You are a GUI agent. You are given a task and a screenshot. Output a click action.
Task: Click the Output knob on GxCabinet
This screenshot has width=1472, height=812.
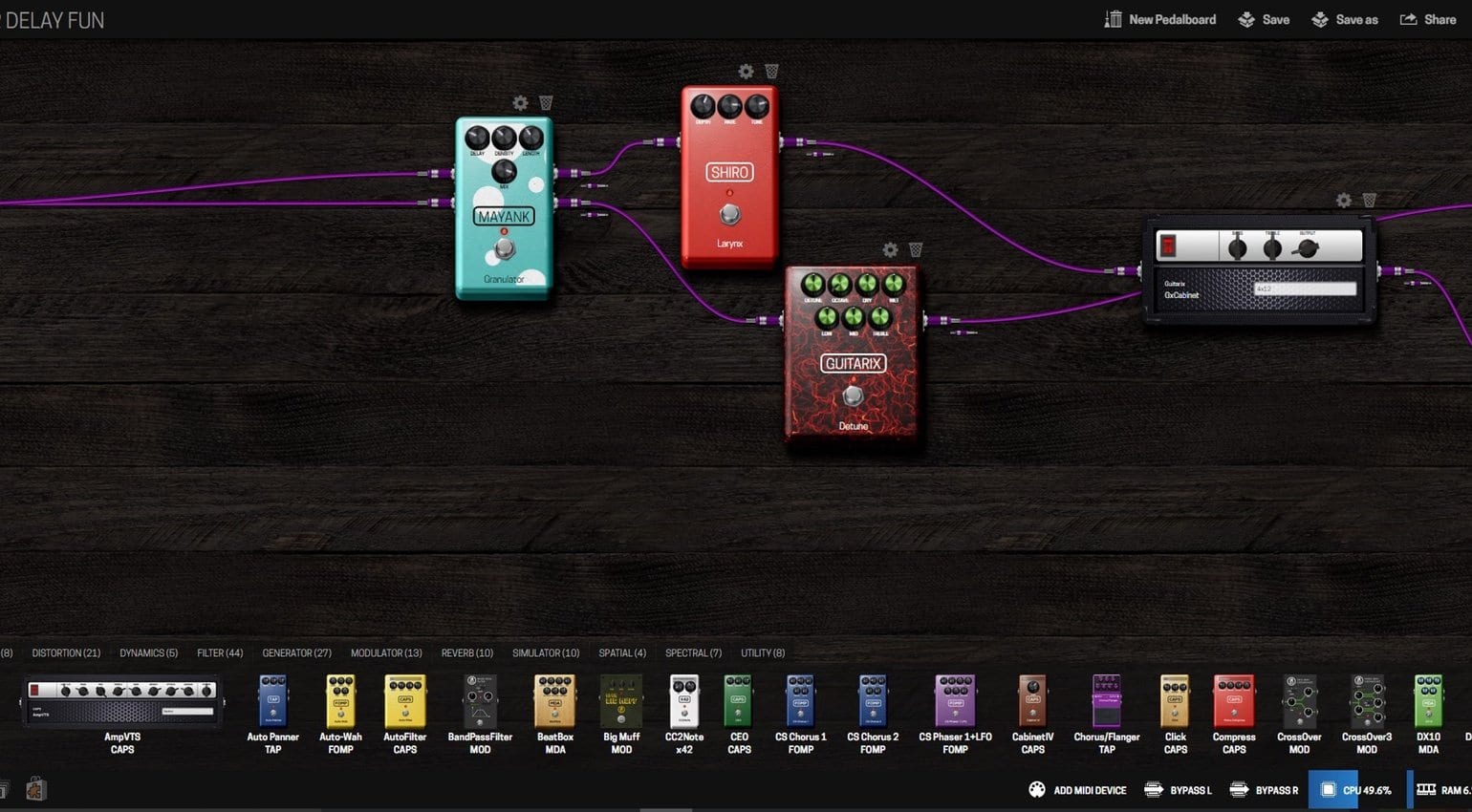coord(1307,248)
